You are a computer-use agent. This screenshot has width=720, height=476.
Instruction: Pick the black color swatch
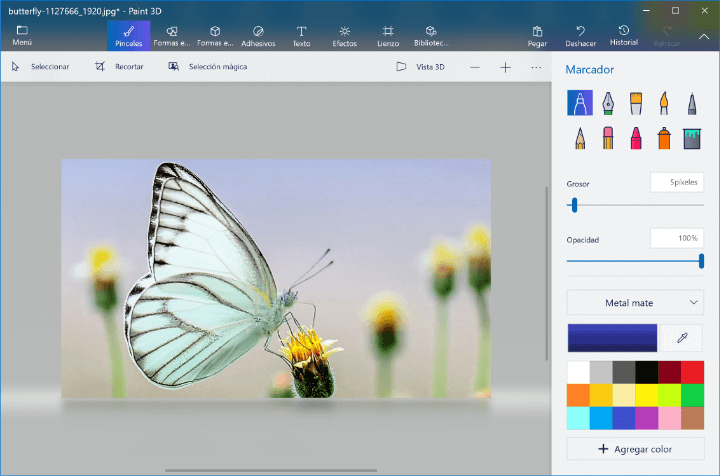[x=647, y=372]
